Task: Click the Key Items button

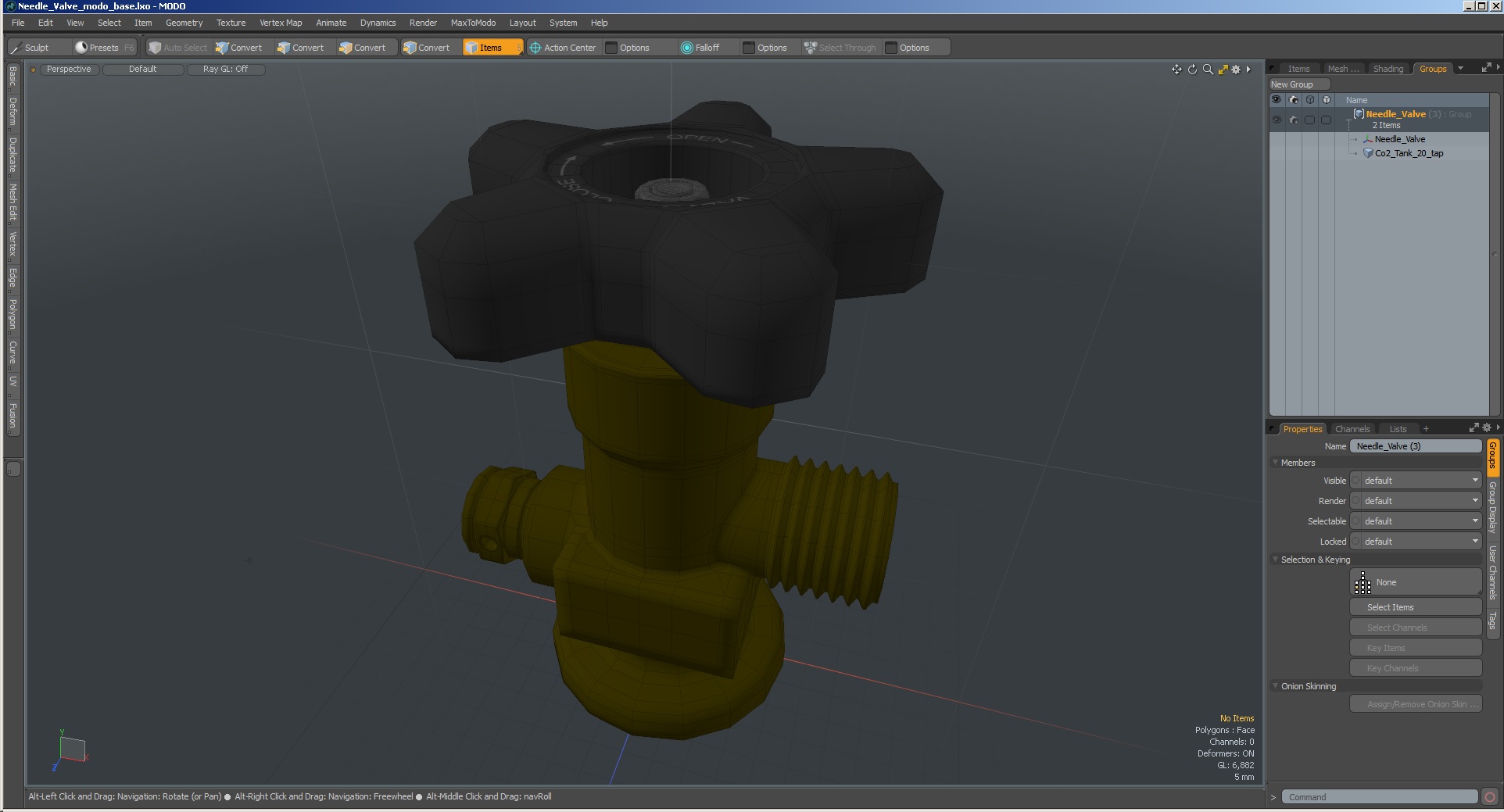Action: 1416,648
